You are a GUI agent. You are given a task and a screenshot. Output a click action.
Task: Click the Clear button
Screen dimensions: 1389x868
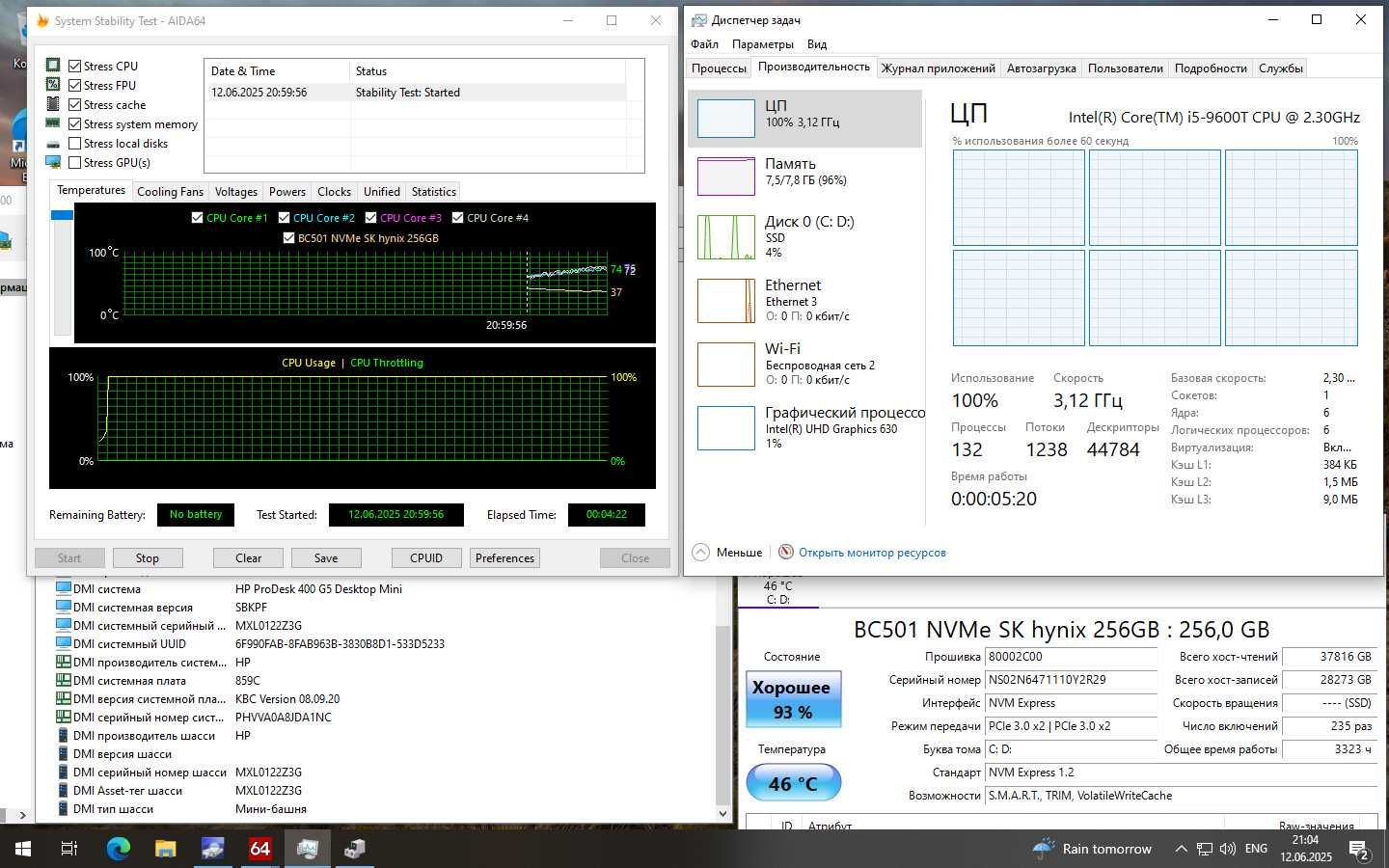point(248,557)
